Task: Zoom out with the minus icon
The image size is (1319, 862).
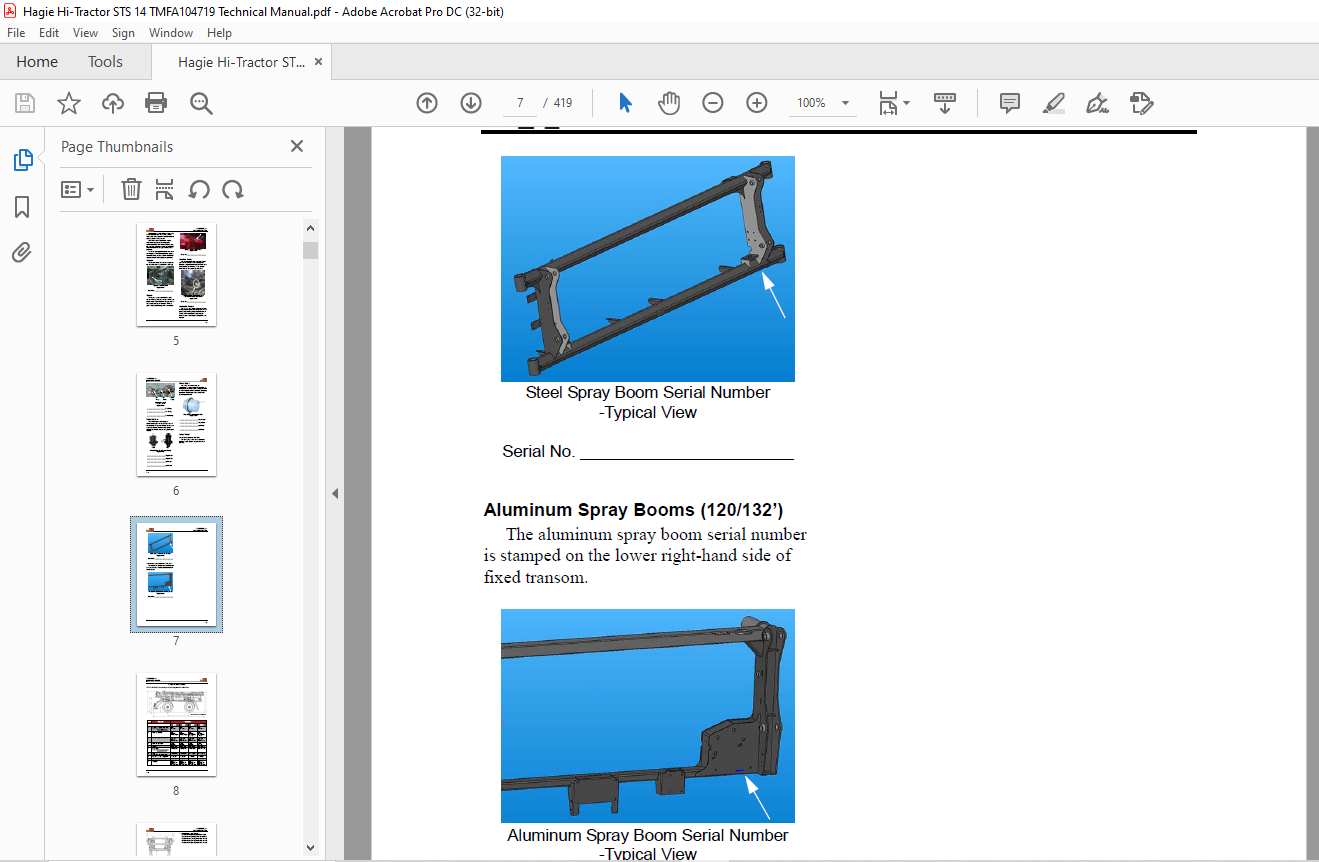Action: click(713, 103)
